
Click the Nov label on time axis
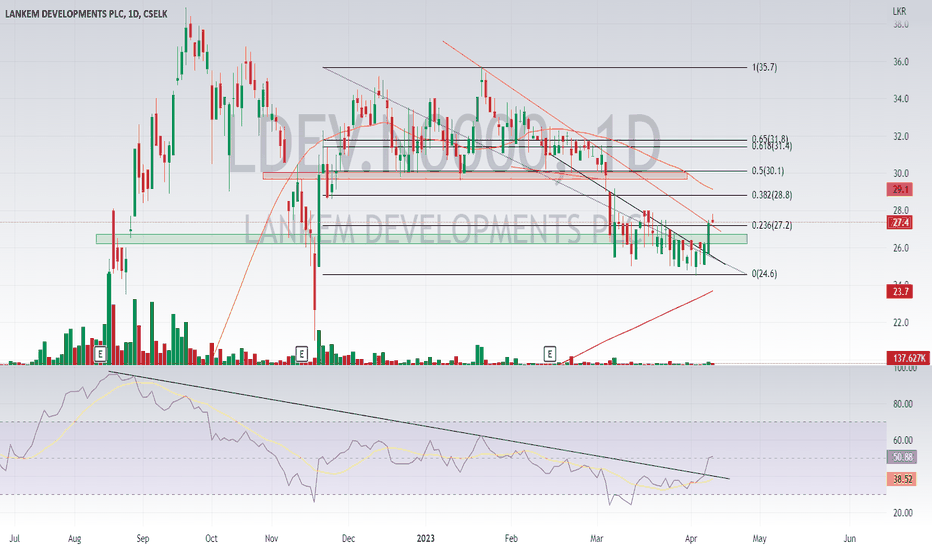point(271,539)
